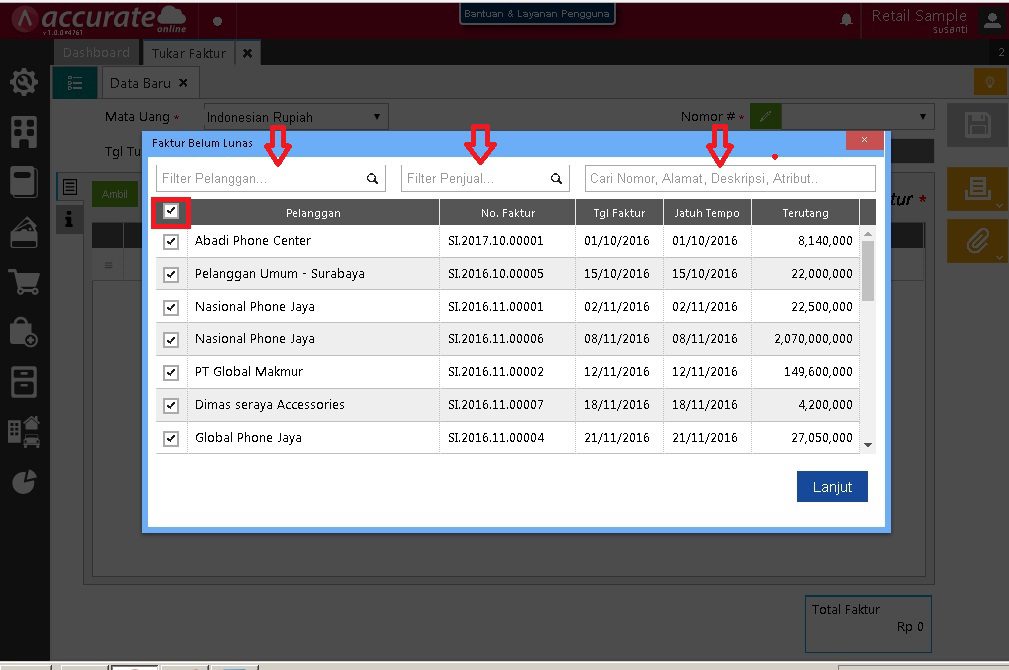Click the dot icon in the header bar
Screen dimensions: 1009x670
point(218,21)
